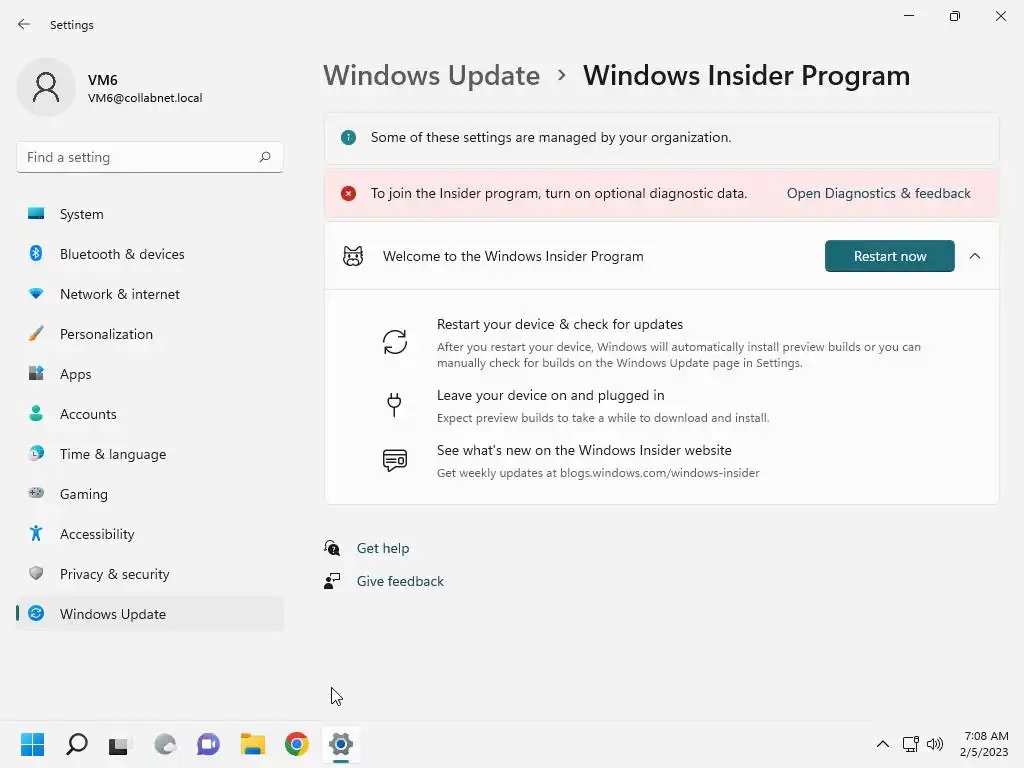Open Gaming settings

click(150, 494)
